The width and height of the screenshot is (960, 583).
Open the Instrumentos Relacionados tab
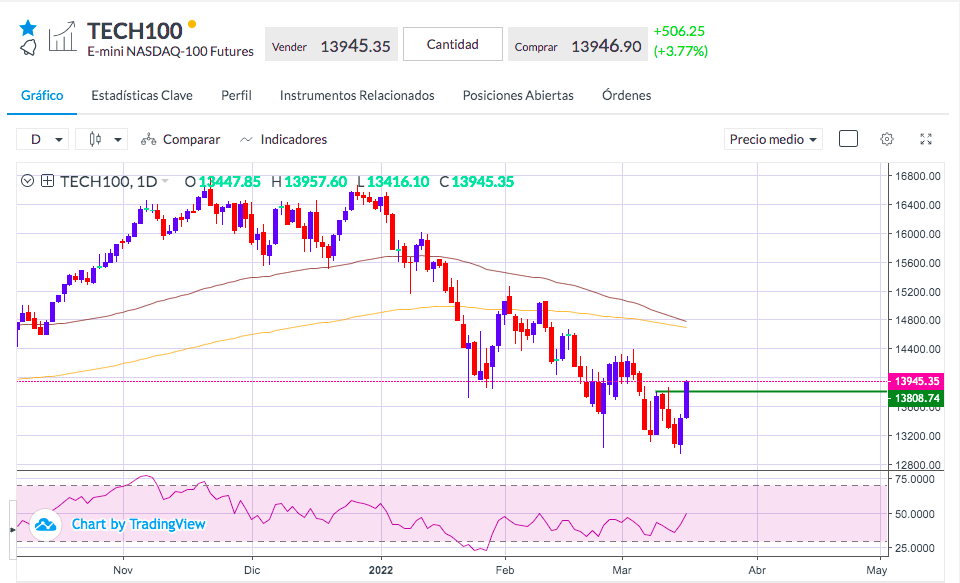pos(357,96)
